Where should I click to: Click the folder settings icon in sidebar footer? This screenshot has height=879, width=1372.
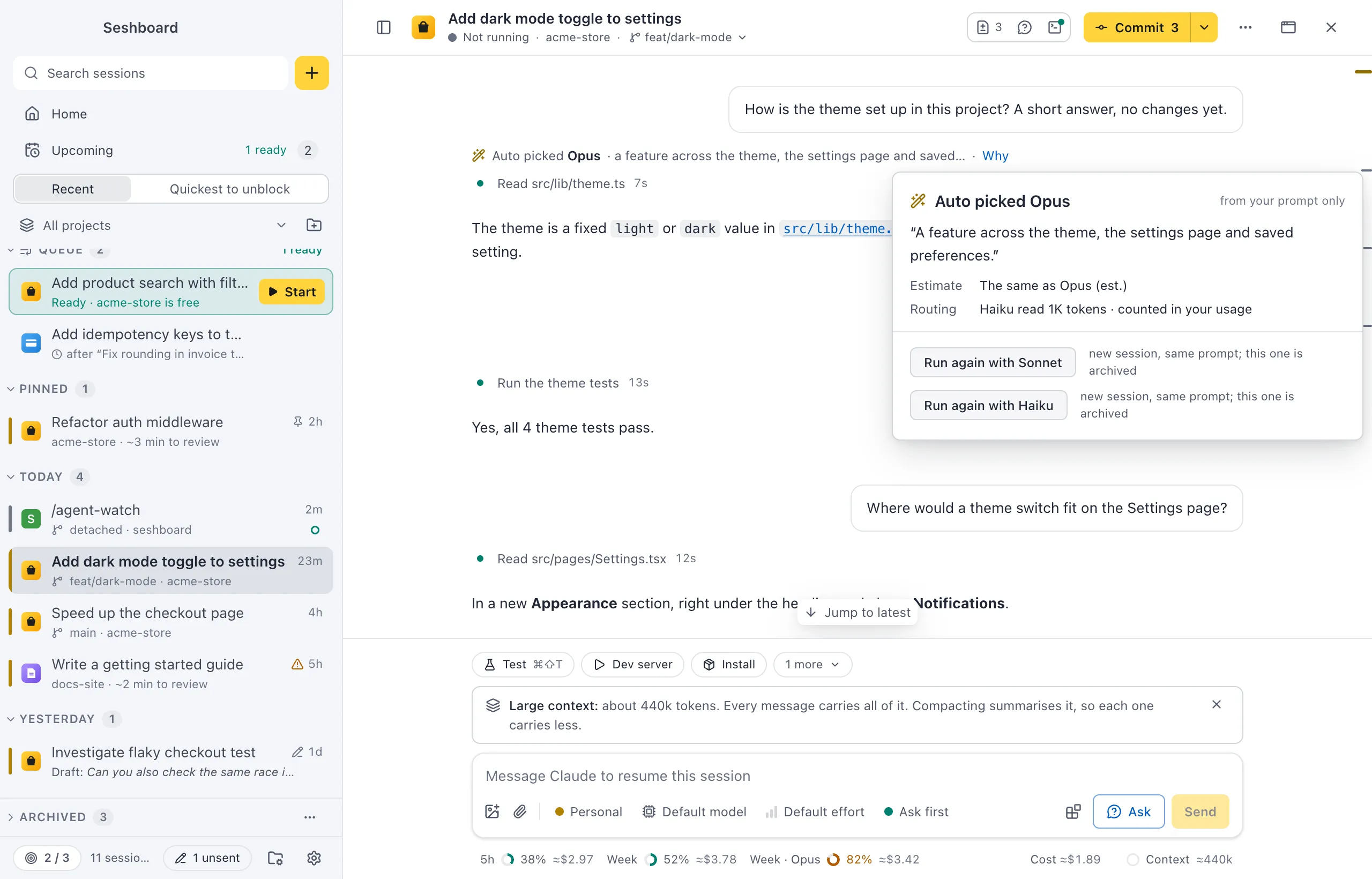click(x=275, y=858)
